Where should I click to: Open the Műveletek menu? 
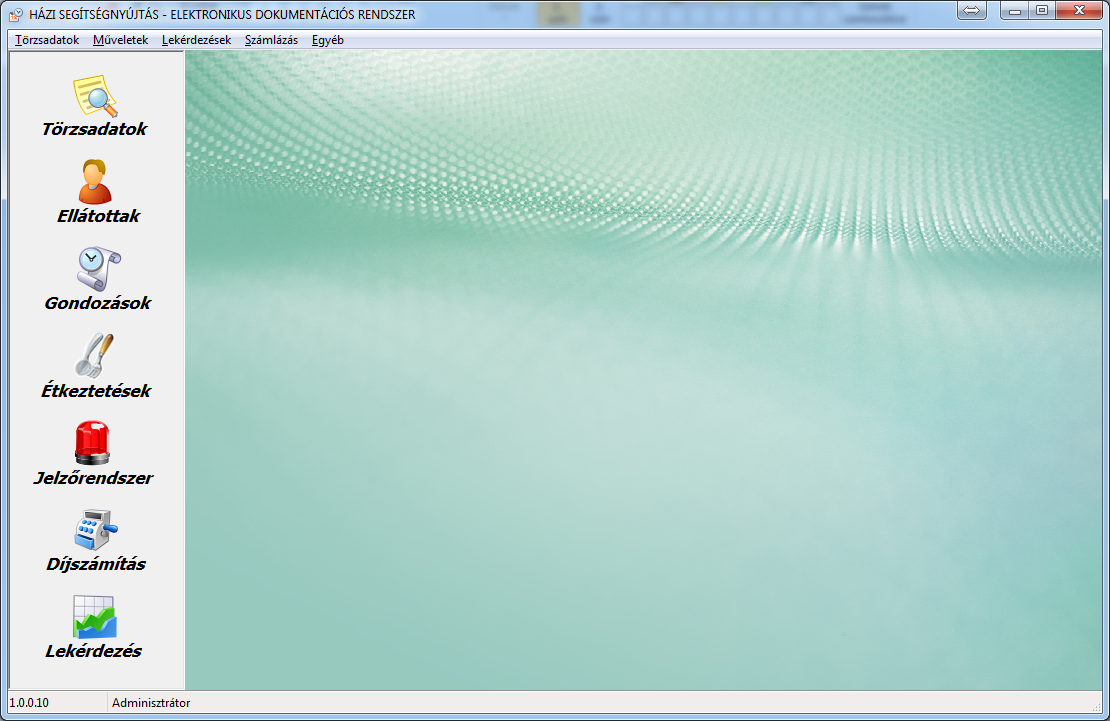pos(120,40)
